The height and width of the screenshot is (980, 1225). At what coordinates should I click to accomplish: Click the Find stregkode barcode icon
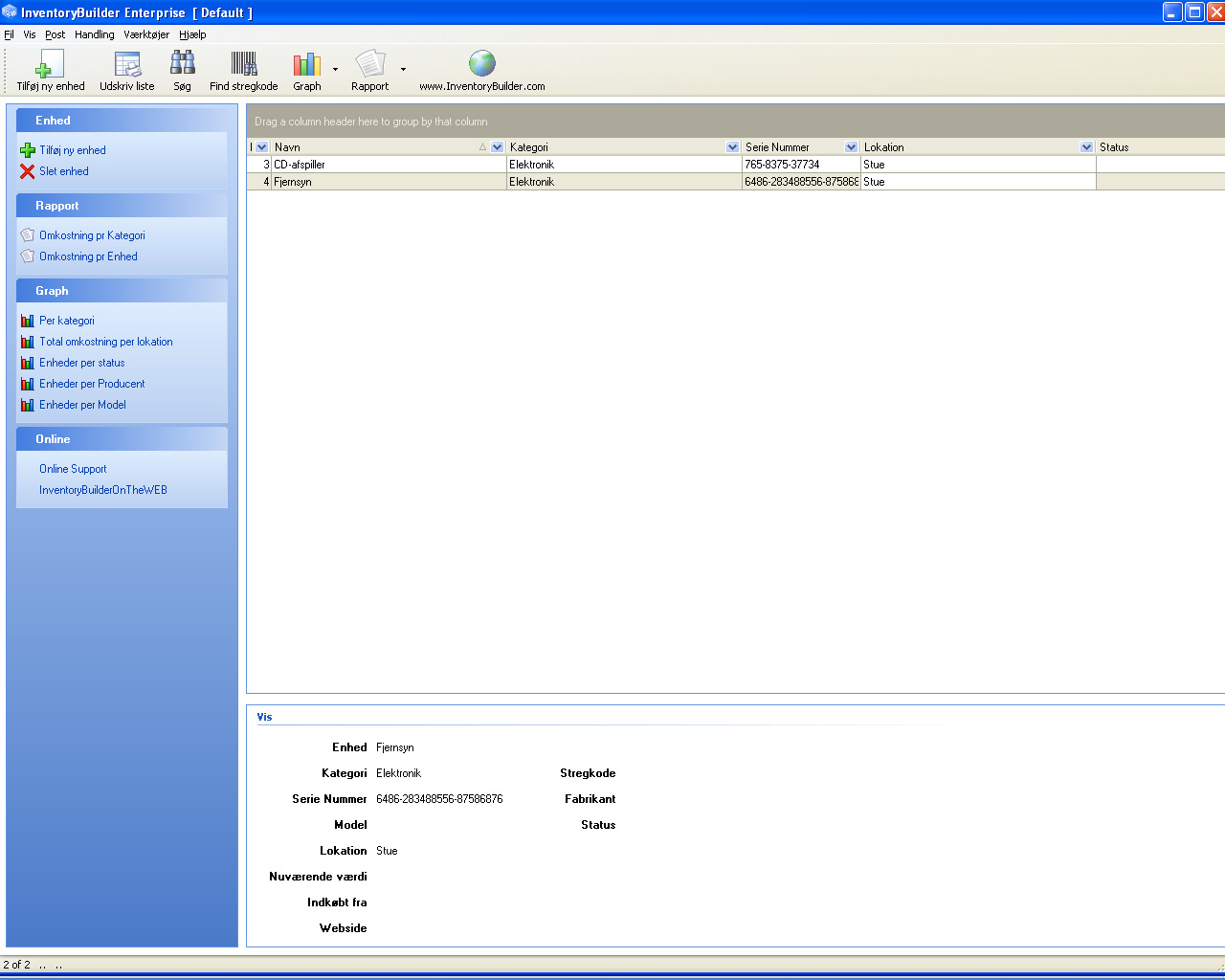[244, 64]
